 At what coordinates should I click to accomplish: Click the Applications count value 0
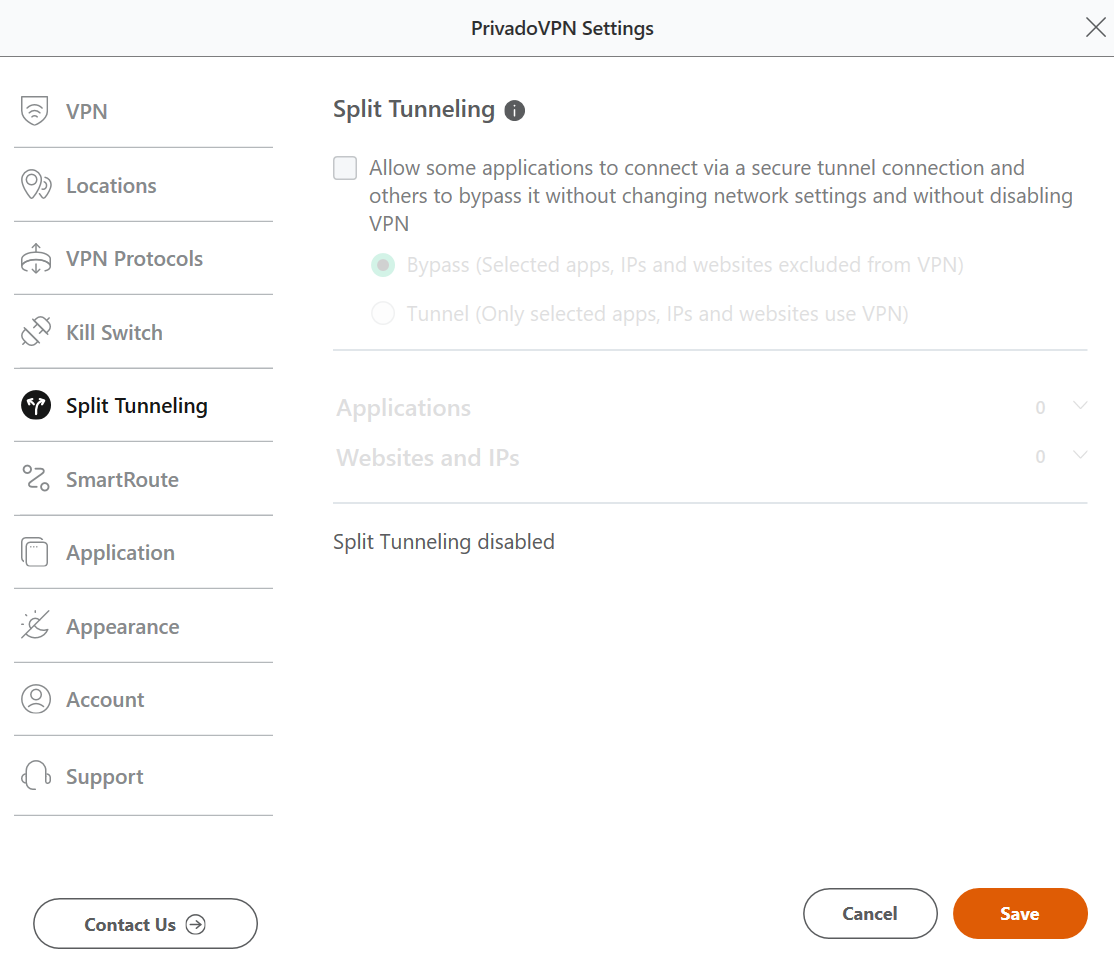(x=1040, y=408)
